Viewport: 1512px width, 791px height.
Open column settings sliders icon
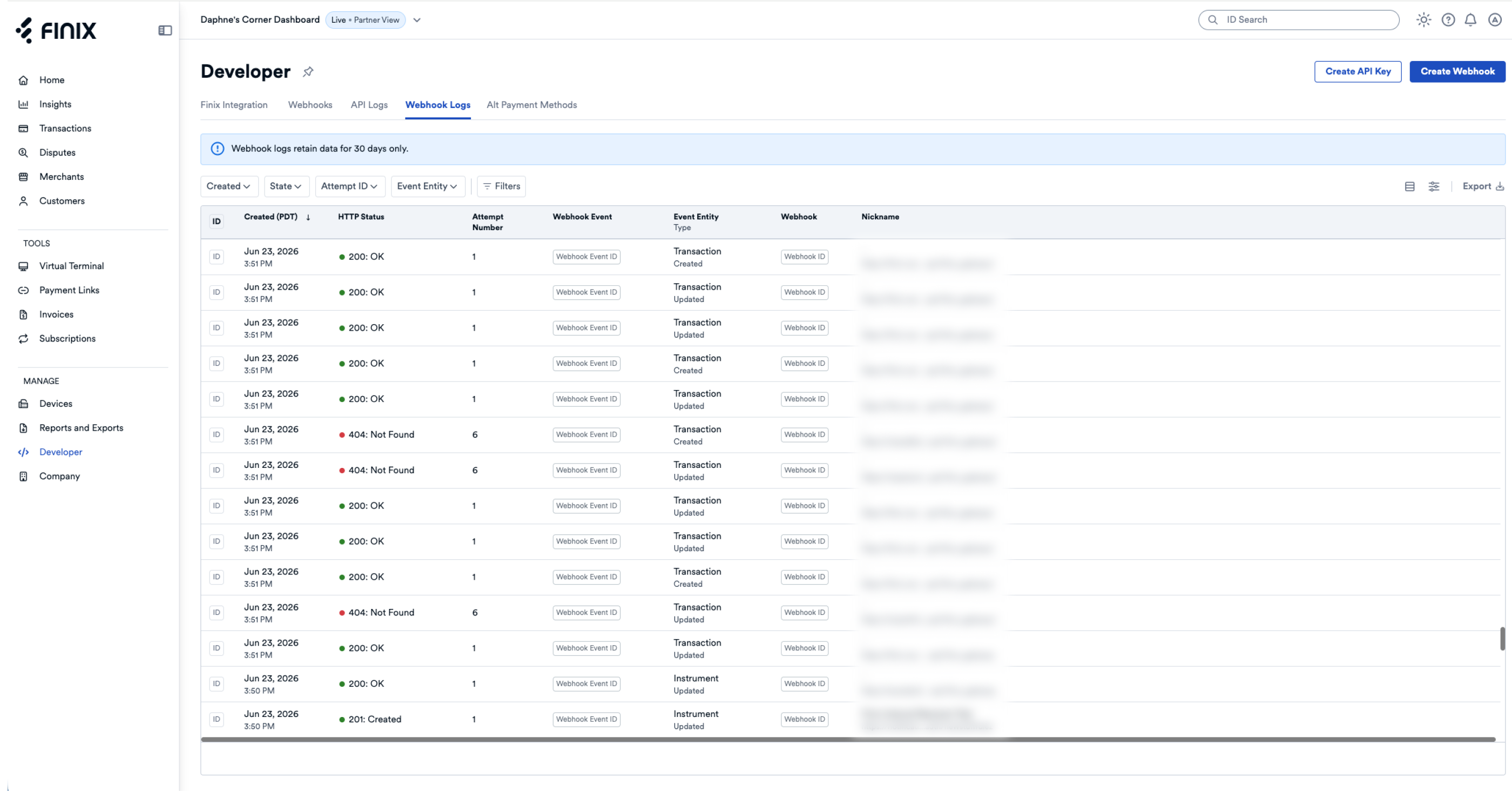[1433, 187]
